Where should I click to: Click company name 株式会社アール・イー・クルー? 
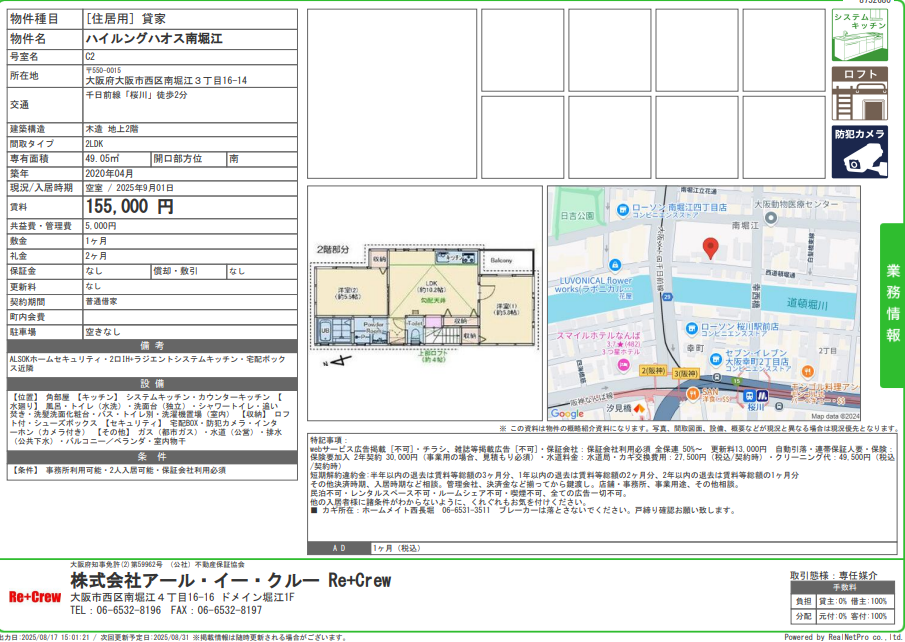pos(195,581)
